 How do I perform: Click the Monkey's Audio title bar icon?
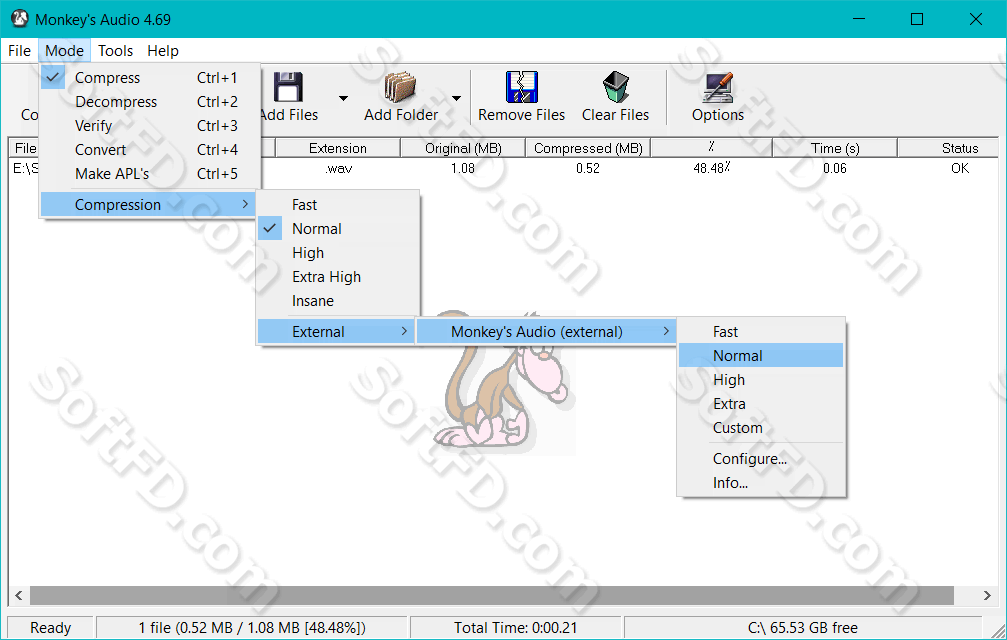[x=20, y=19]
